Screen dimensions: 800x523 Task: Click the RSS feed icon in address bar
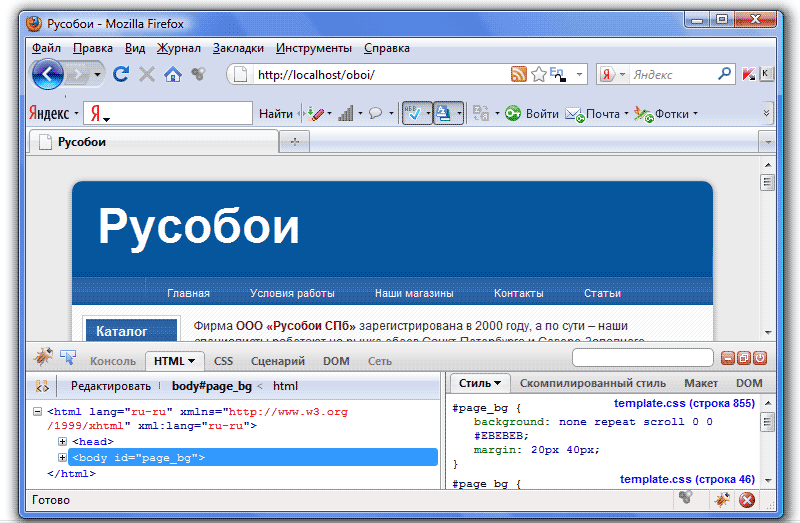[518, 74]
